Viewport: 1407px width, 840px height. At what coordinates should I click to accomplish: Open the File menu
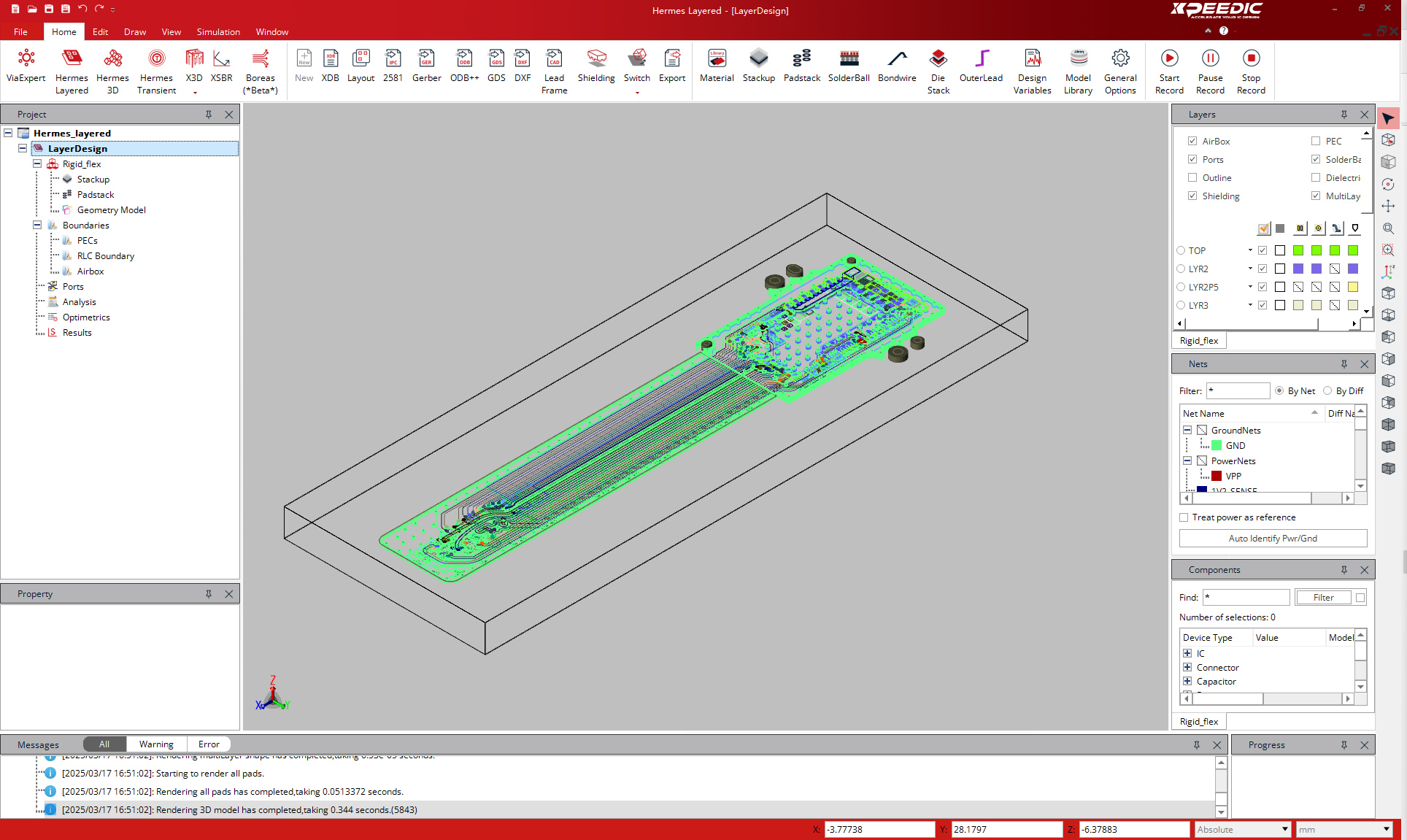point(20,31)
